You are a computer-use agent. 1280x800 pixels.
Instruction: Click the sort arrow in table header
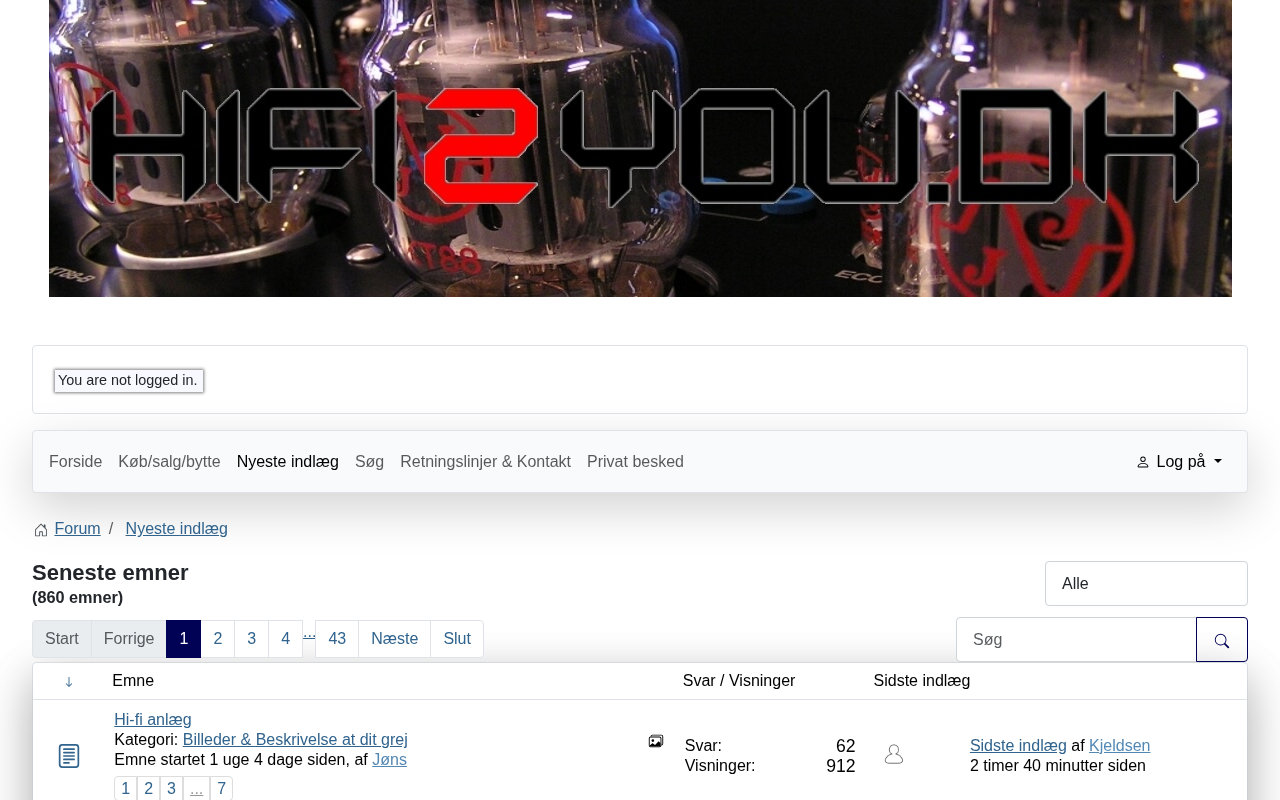(69, 682)
